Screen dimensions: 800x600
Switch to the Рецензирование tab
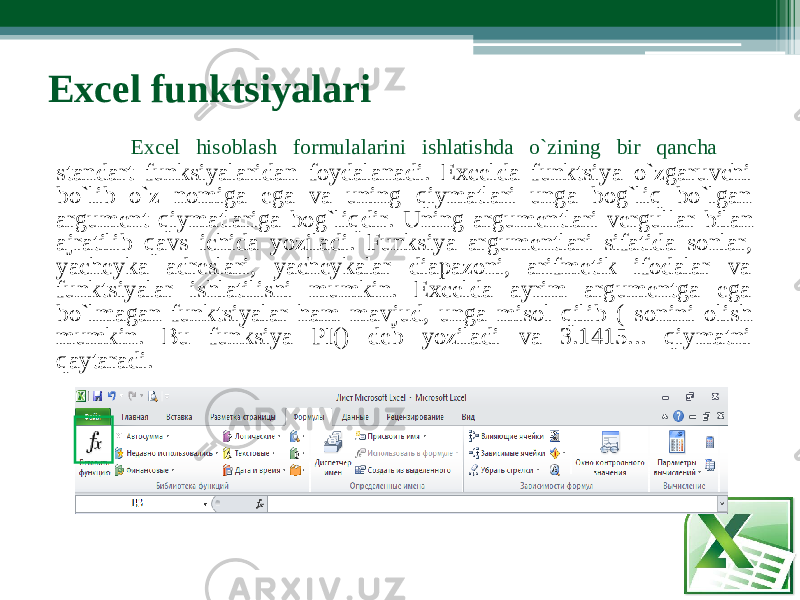(414, 417)
